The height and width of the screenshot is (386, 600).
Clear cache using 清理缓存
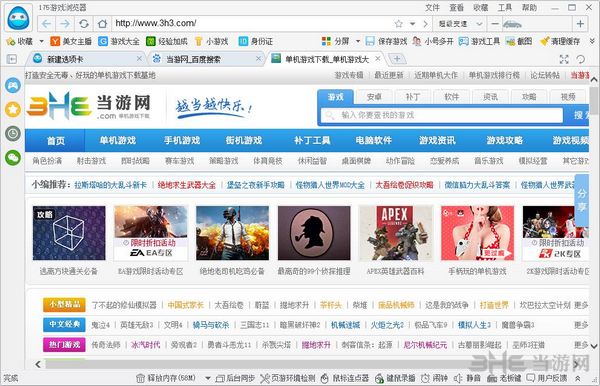click(x=560, y=41)
